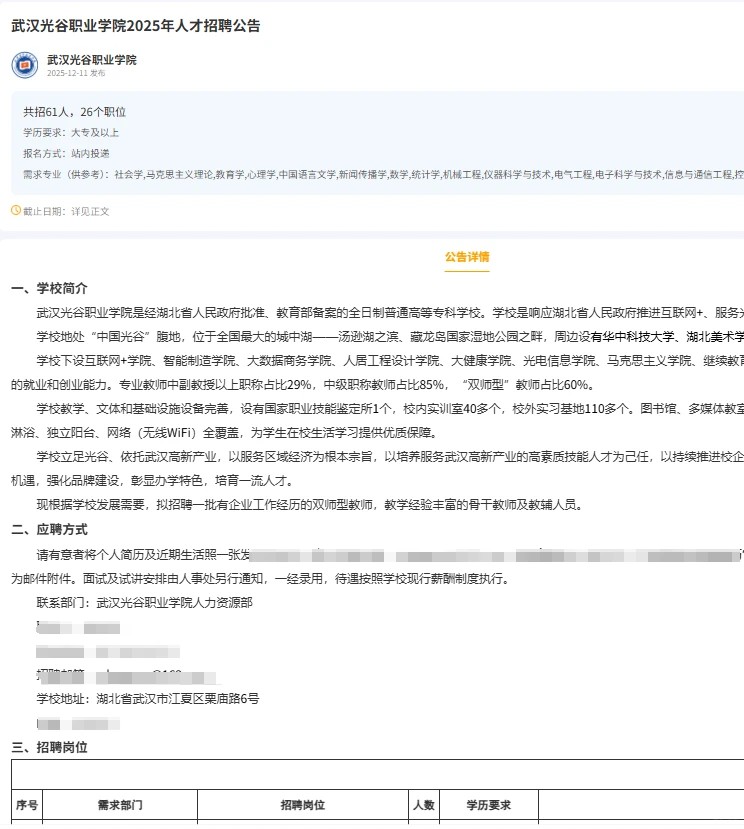The width and height of the screenshot is (744, 829).
Task: Click heading 二、应聘方式
Action: (49, 529)
